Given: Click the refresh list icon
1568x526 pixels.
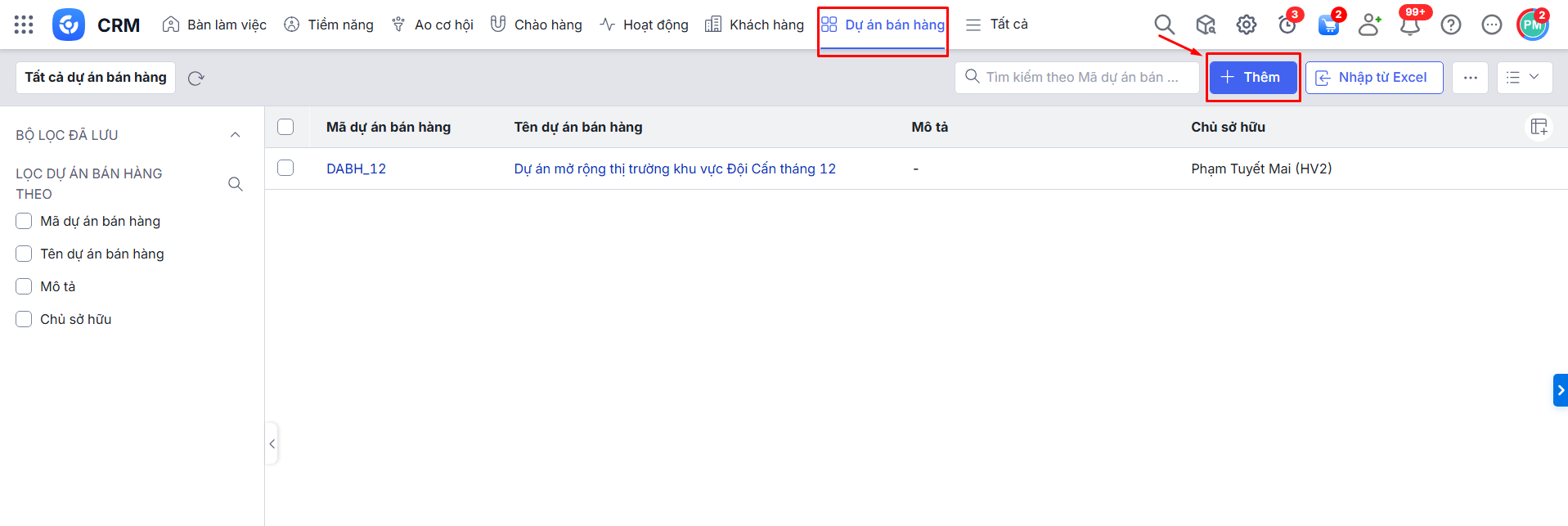Looking at the screenshot, I should point(195,79).
